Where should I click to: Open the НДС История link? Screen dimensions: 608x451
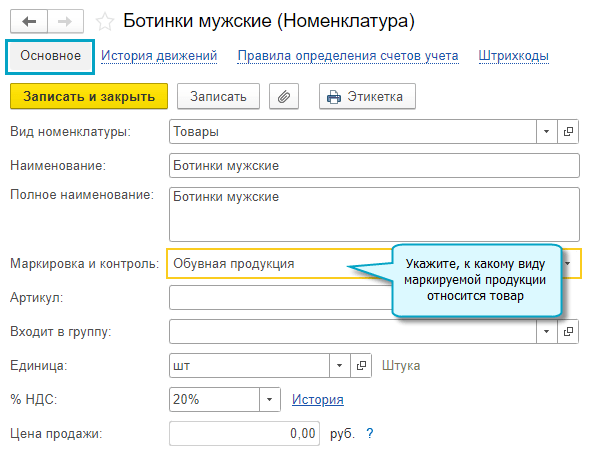click(x=317, y=400)
